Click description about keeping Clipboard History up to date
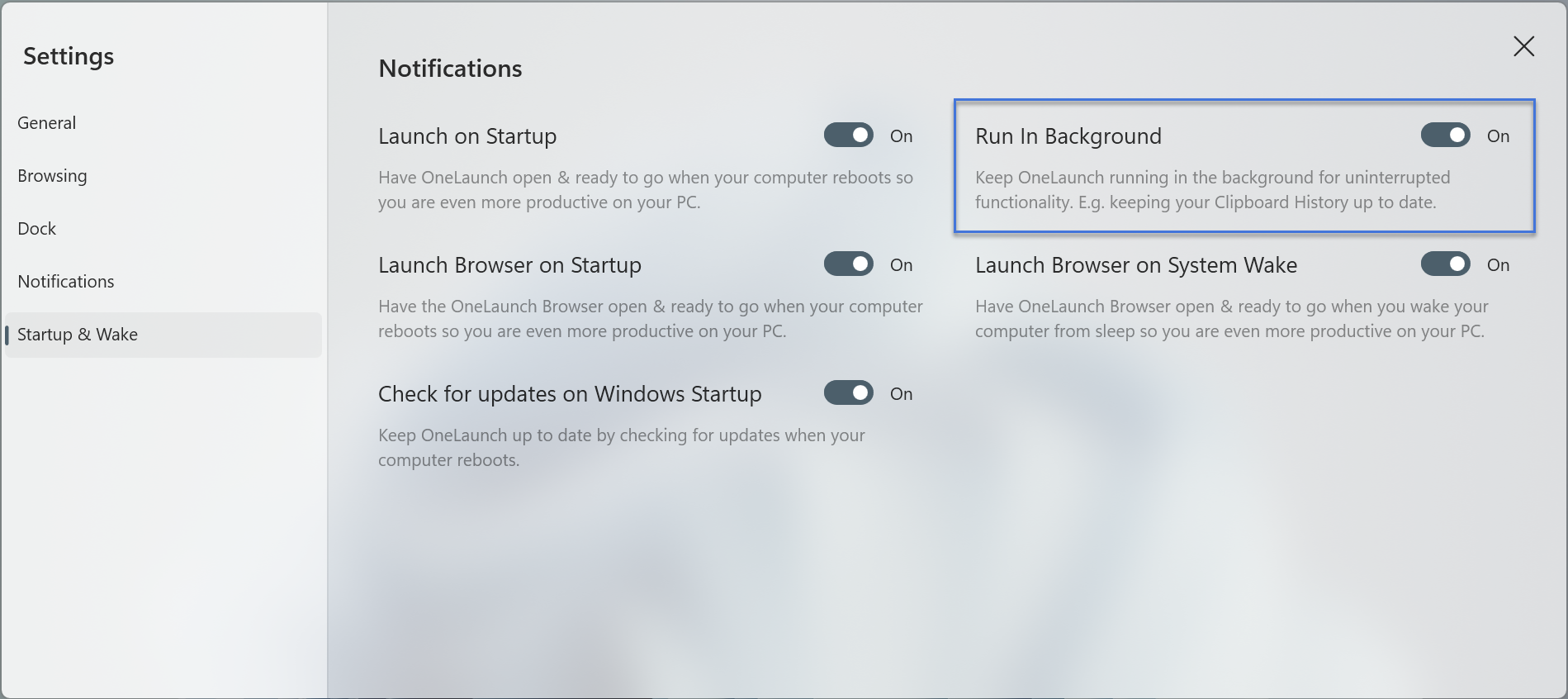The width and height of the screenshot is (1568, 699). [x=1212, y=190]
